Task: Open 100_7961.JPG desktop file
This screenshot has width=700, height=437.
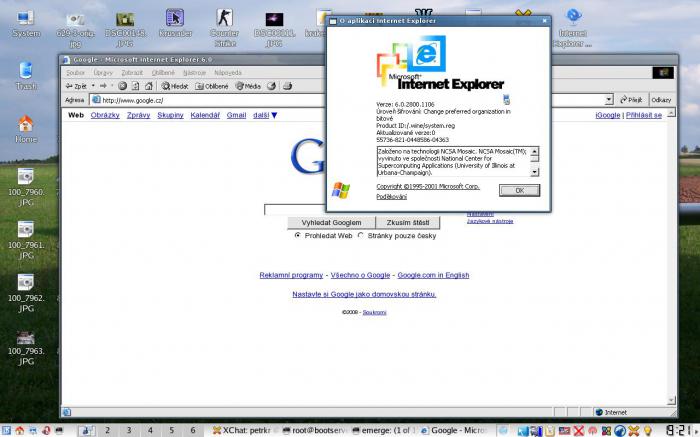Action: tap(26, 241)
